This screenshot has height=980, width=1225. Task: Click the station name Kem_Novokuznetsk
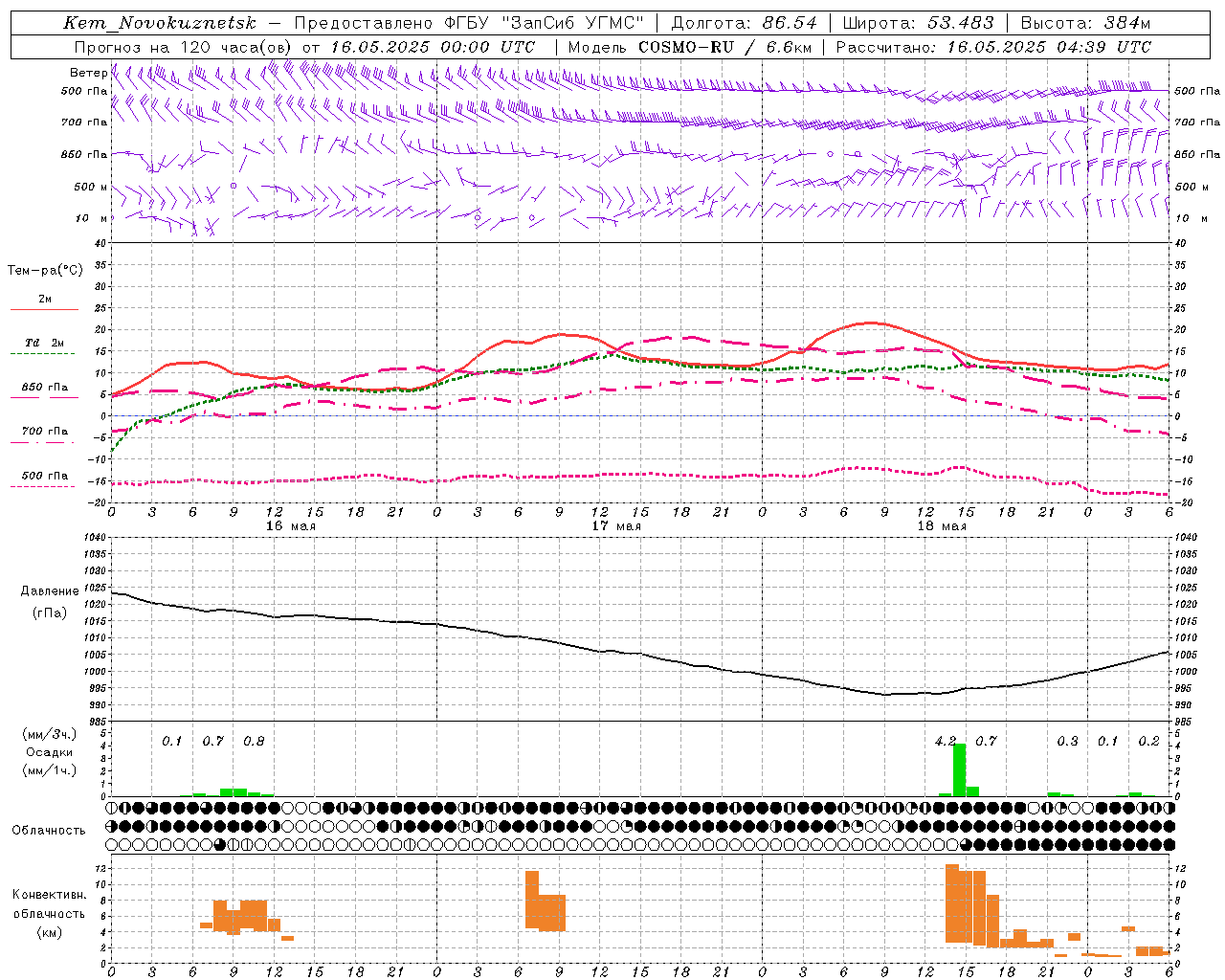click(x=160, y=23)
